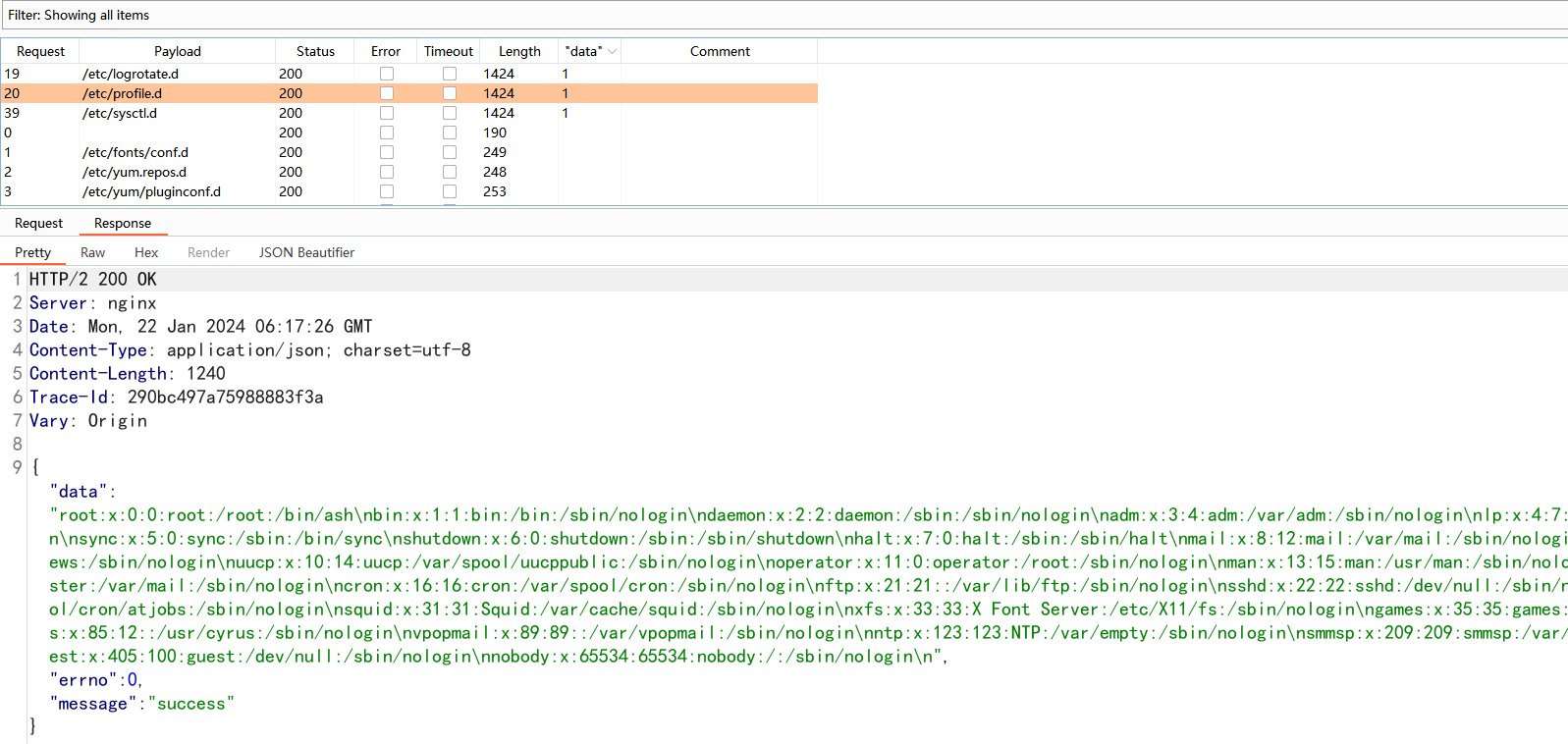Switch to the Request tab
The width and height of the screenshot is (1568, 744).
[39, 223]
